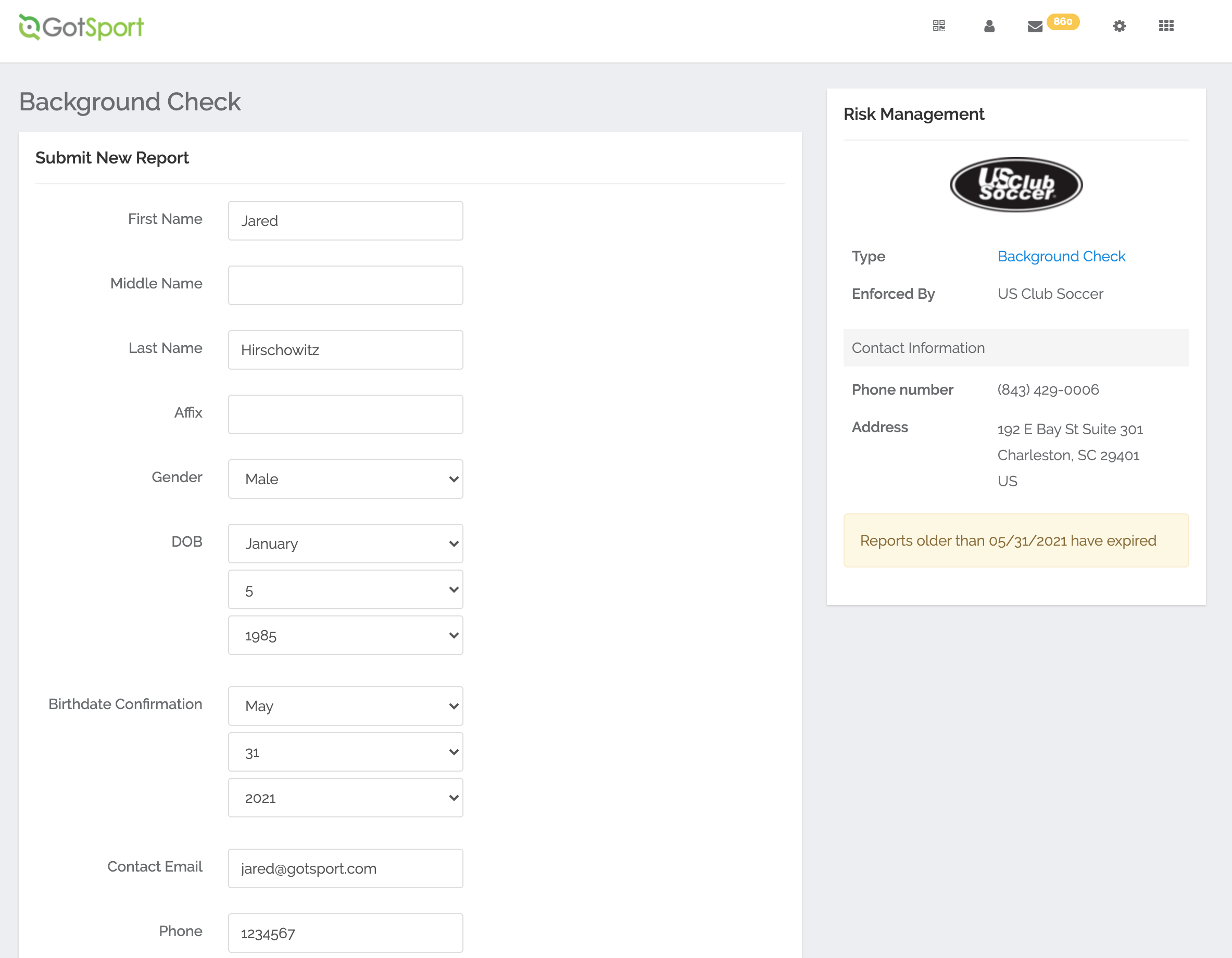This screenshot has width=1232, height=958.
Task: Open the apps grid icon
Action: click(1166, 26)
